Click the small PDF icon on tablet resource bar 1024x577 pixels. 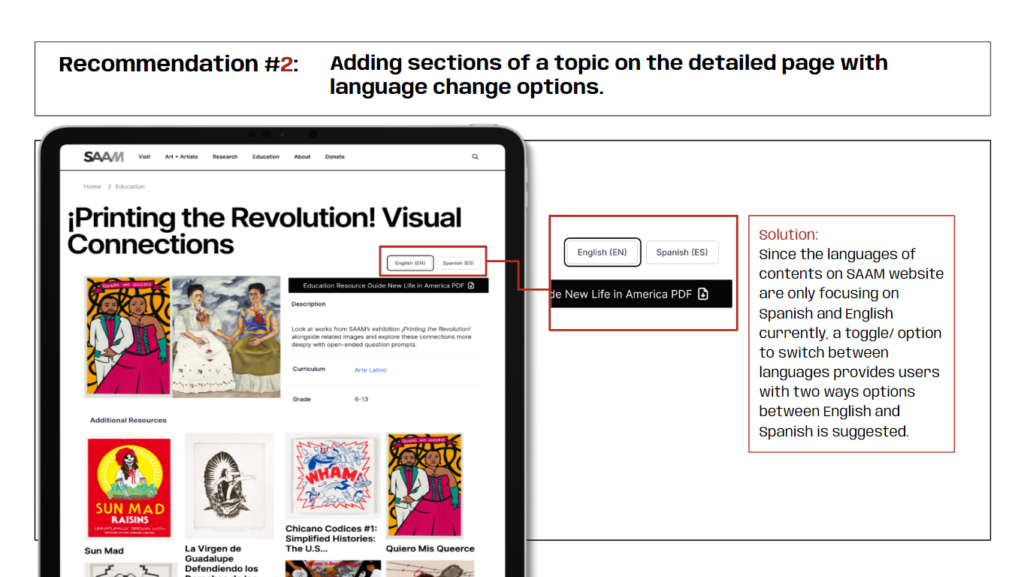pyautogui.click(x=471, y=285)
